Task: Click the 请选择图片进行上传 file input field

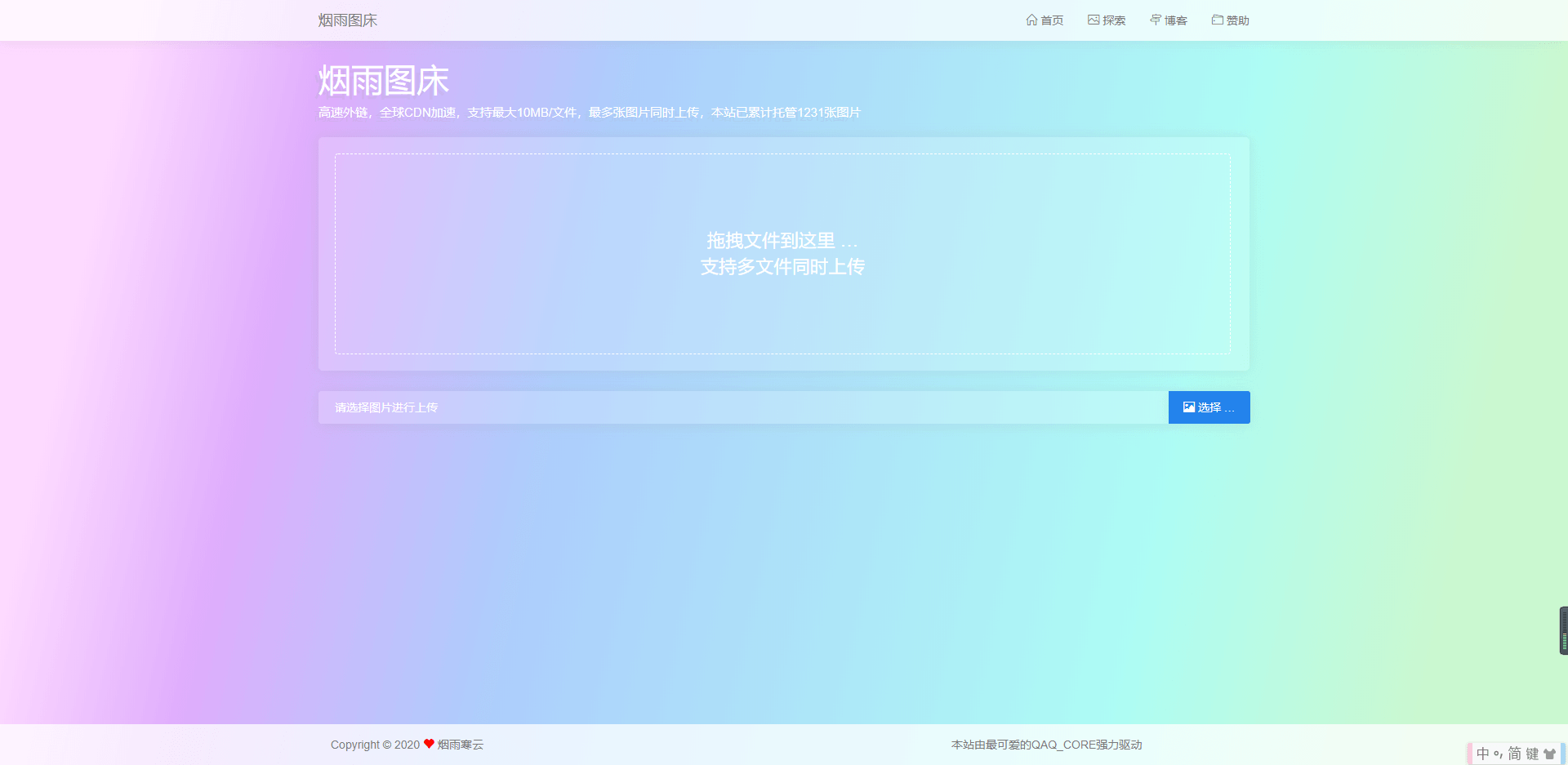Action: click(743, 407)
